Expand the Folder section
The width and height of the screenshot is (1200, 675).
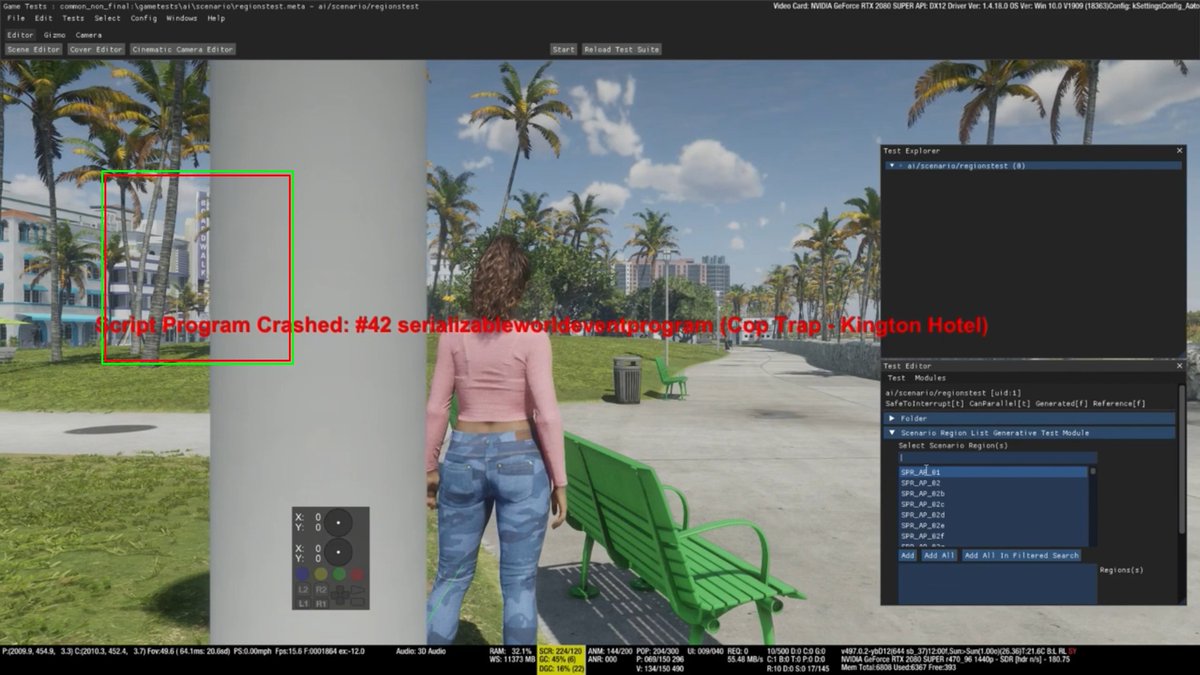(893, 418)
